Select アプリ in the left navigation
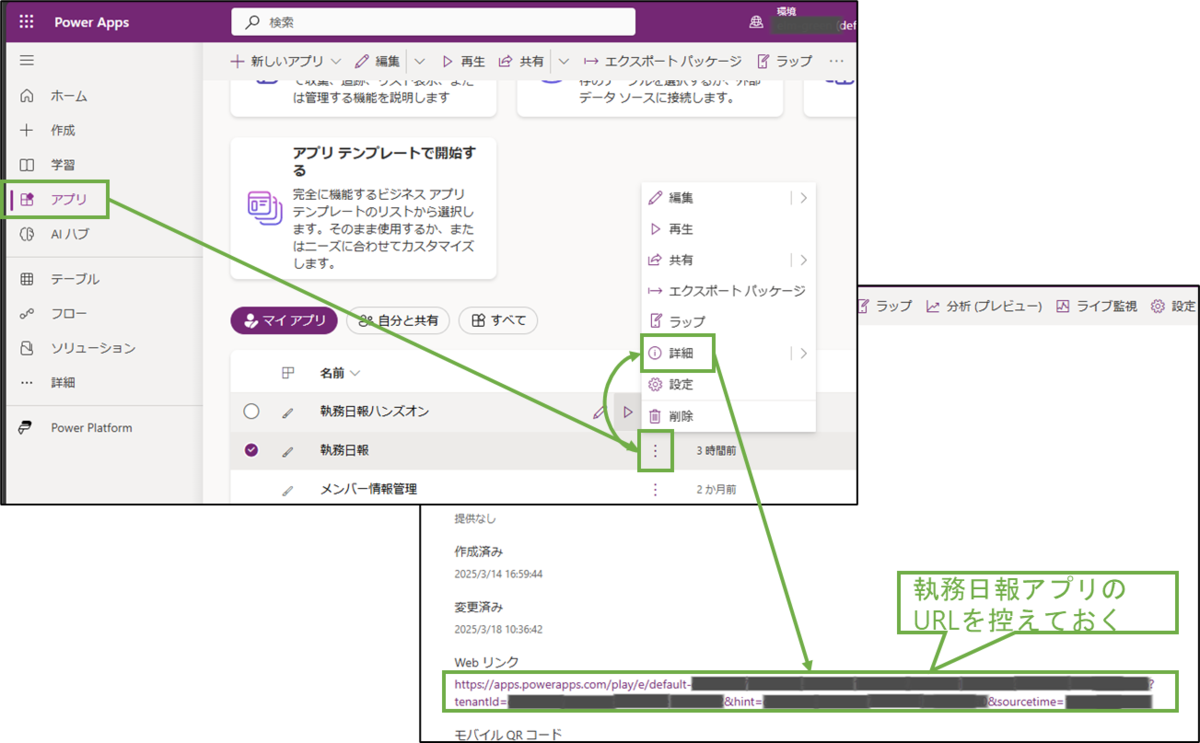This screenshot has width=1200, height=743. 69,200
